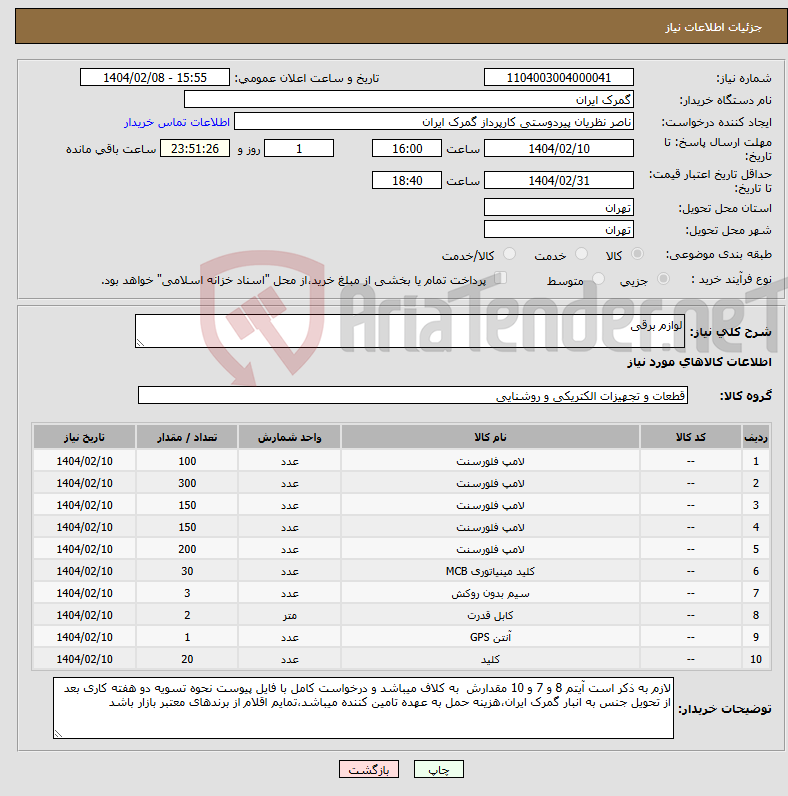The height and width of the screenshot is (796, 788).
Task: Click the ردیف column header
Action: [x=756, y=437]
